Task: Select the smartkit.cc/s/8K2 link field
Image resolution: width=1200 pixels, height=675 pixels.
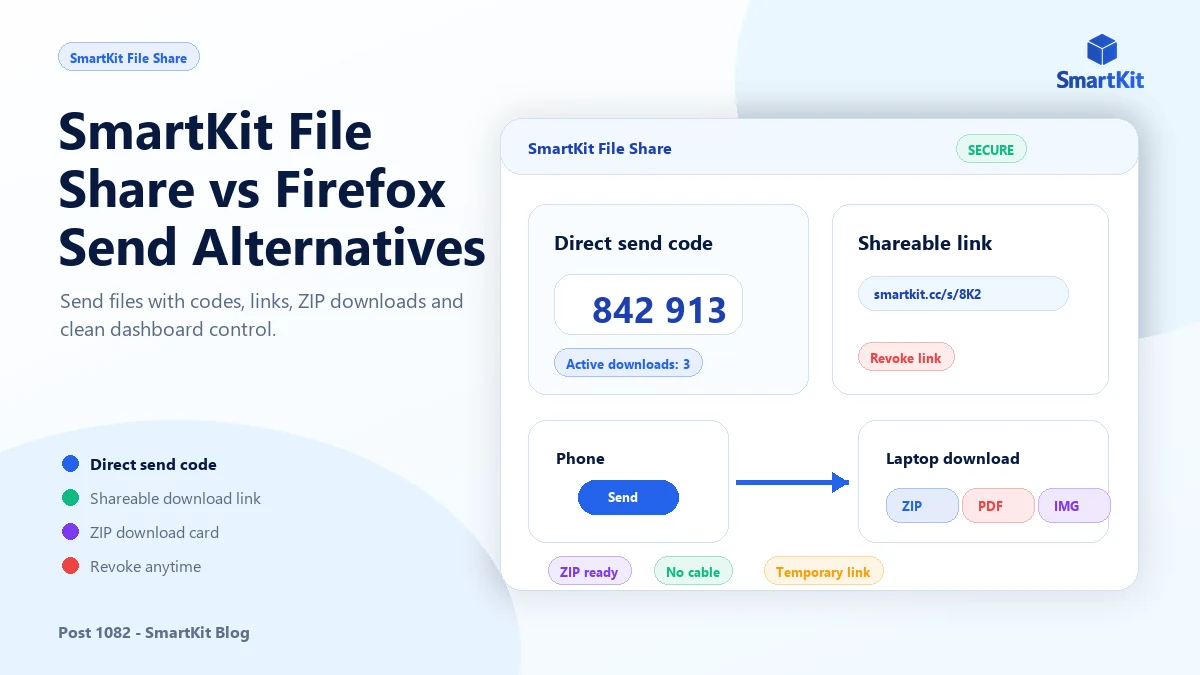Action: [963, 294]
